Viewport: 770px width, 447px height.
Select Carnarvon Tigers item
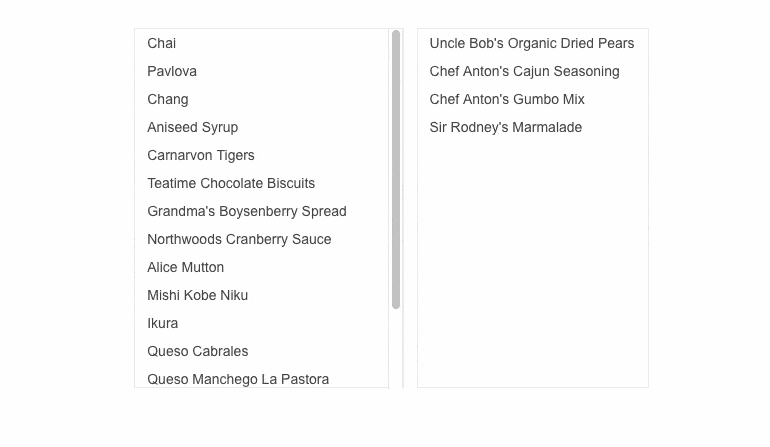(201, 155)
